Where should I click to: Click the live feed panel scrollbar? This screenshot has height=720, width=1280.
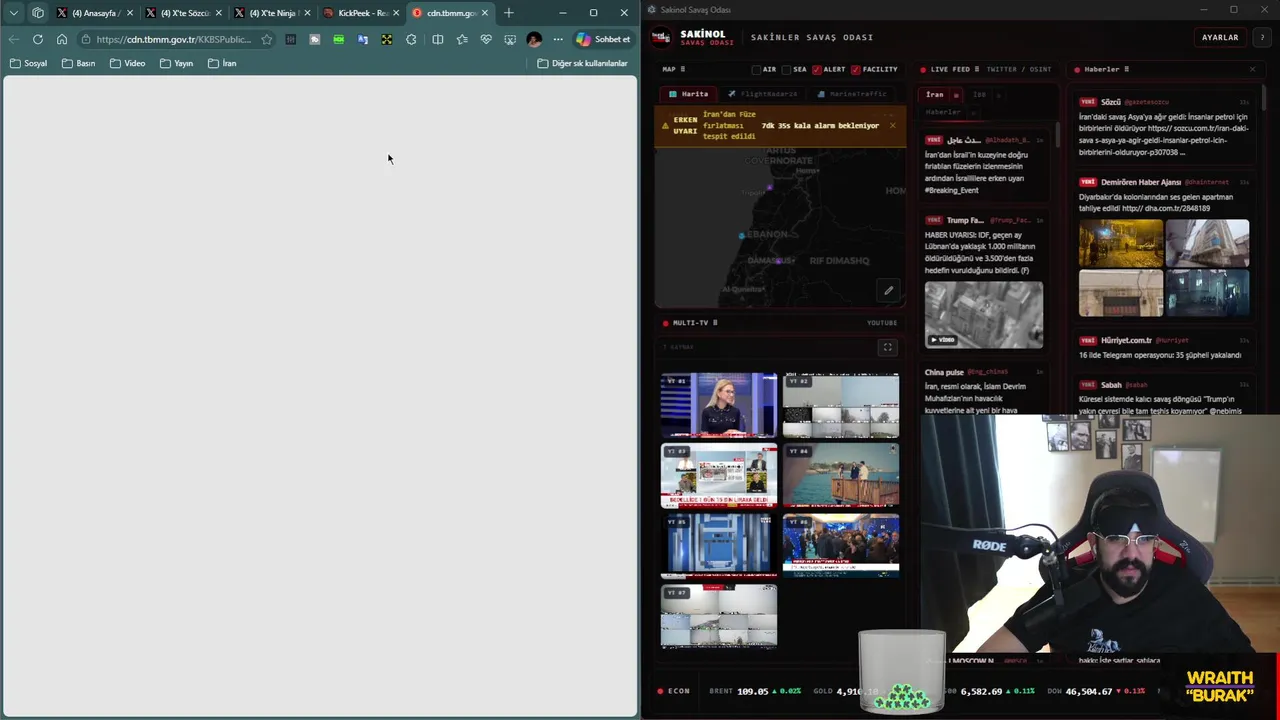point(1057,135)
